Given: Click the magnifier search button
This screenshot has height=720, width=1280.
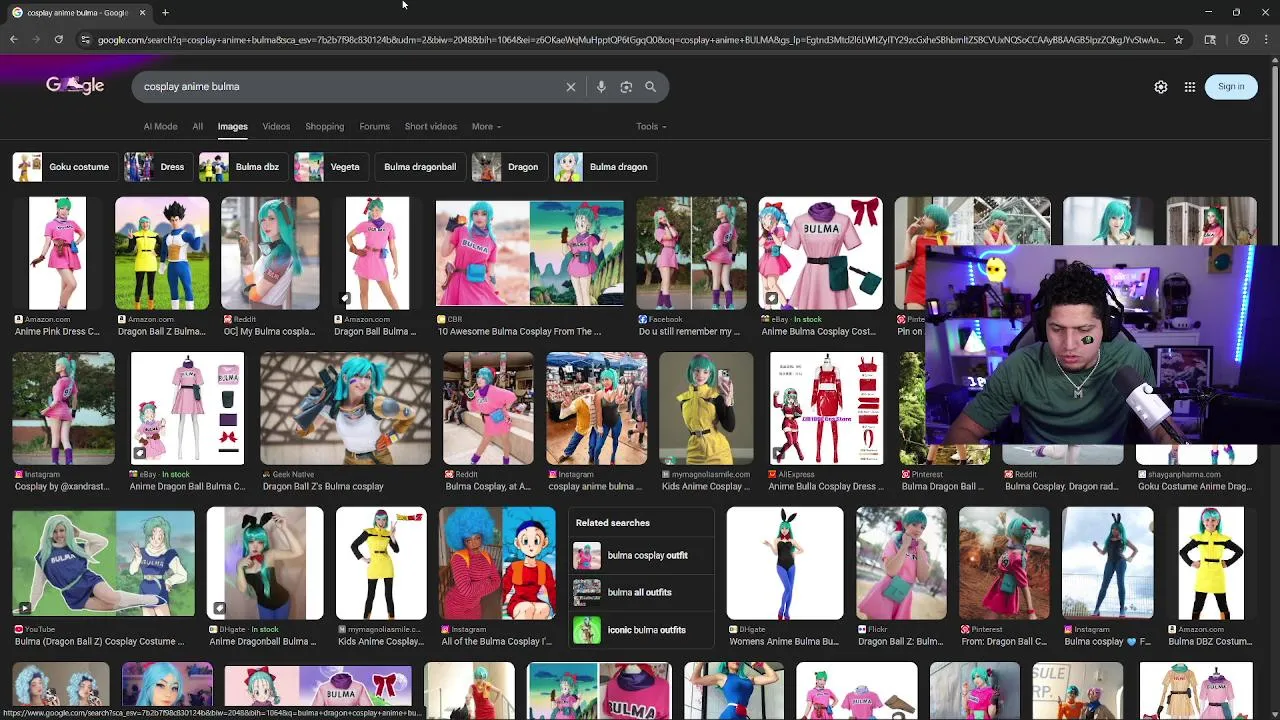Looking at the screenshot, I should pos(650,87).
